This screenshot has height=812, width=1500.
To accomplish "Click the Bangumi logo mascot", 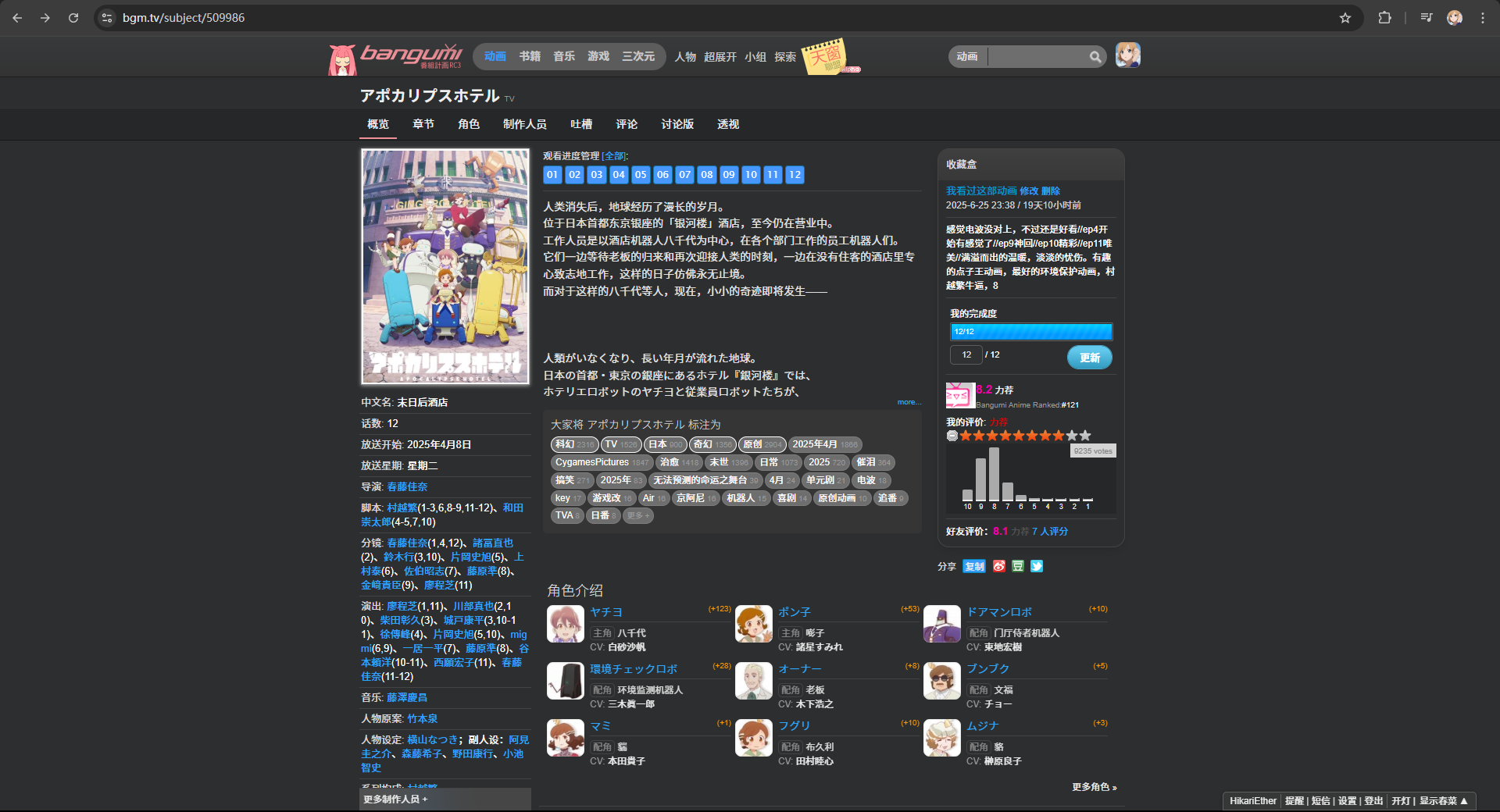I will (x=342, y=59).
